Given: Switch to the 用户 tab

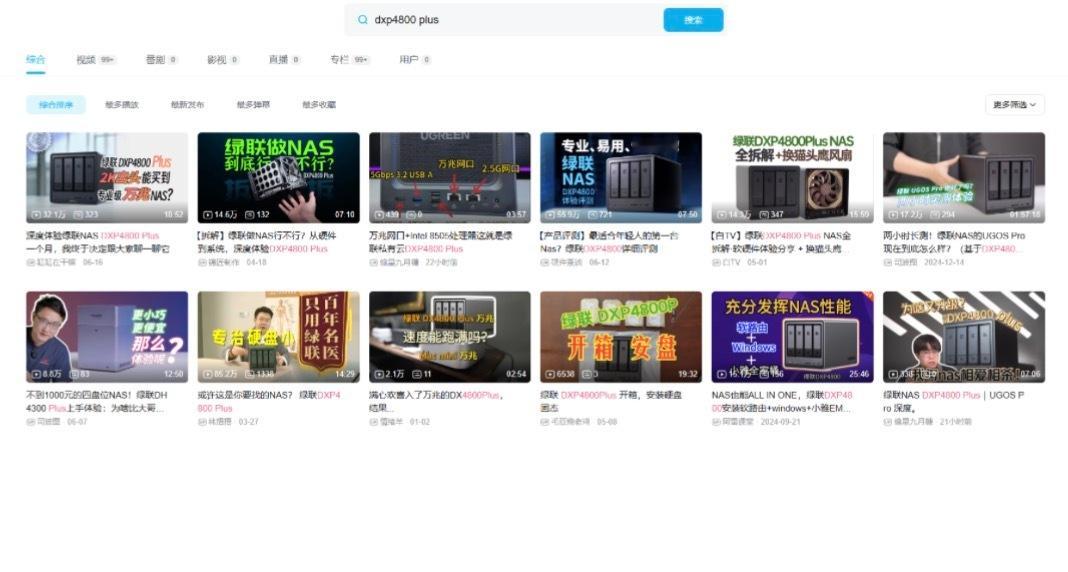Looking at the screenshot, I should [x=414, y=59].
